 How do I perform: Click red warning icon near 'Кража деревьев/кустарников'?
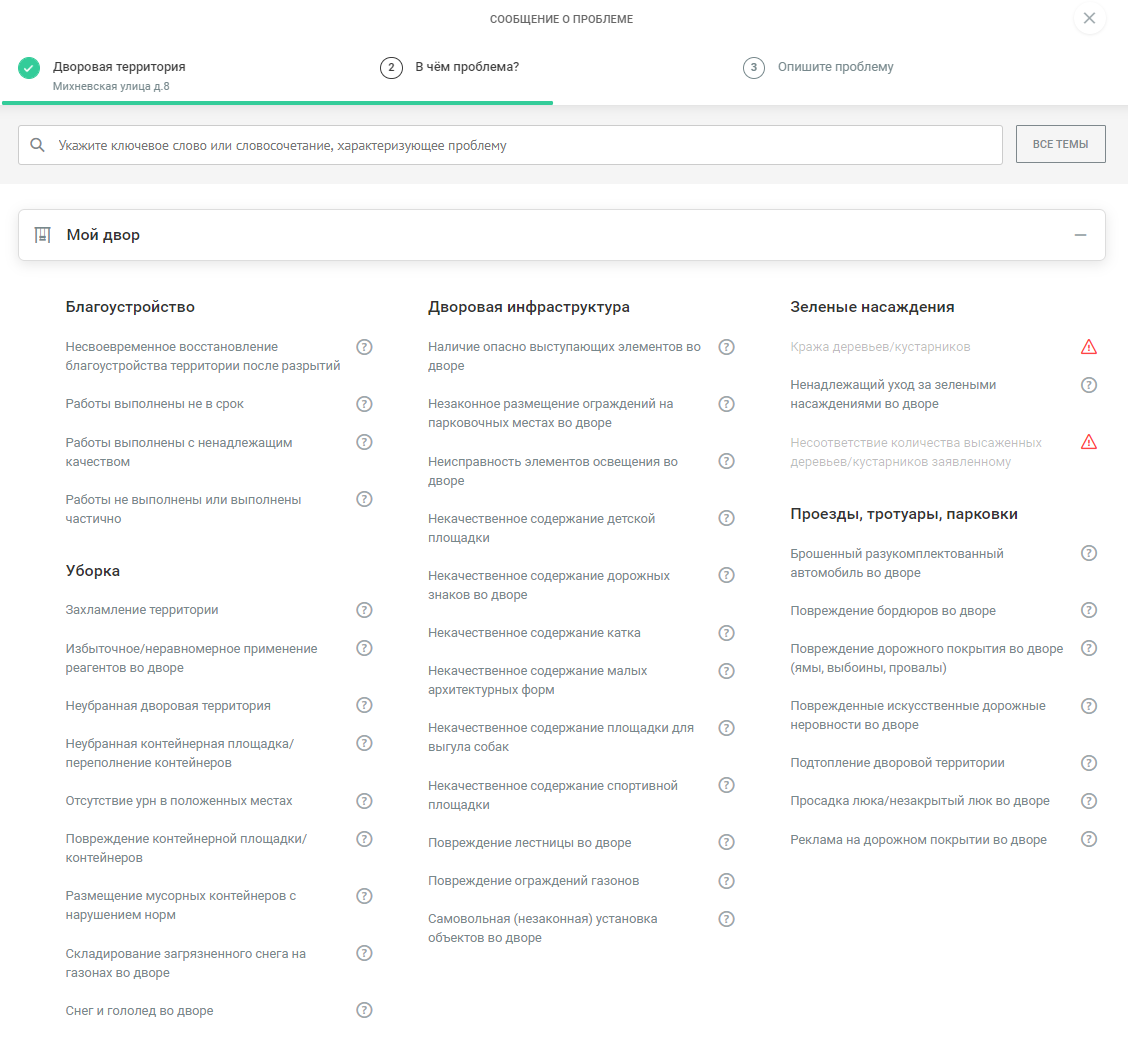click(1089, 347)
